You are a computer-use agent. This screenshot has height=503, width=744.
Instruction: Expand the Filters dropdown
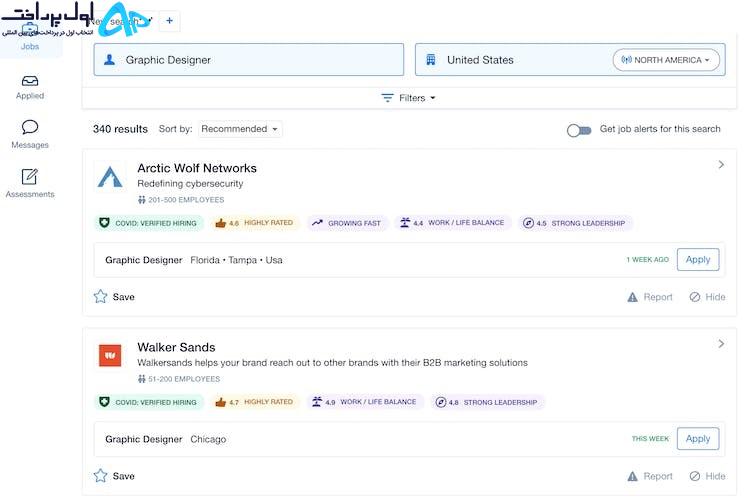click(x=409, y=98)
